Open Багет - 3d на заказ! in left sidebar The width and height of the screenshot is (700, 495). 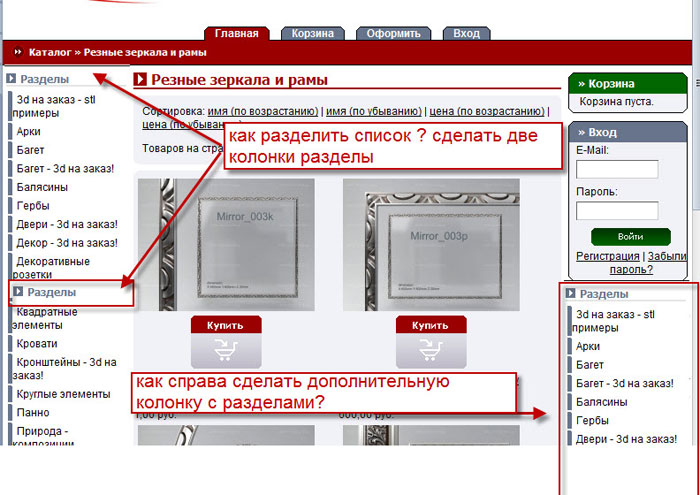pos(65,169)
